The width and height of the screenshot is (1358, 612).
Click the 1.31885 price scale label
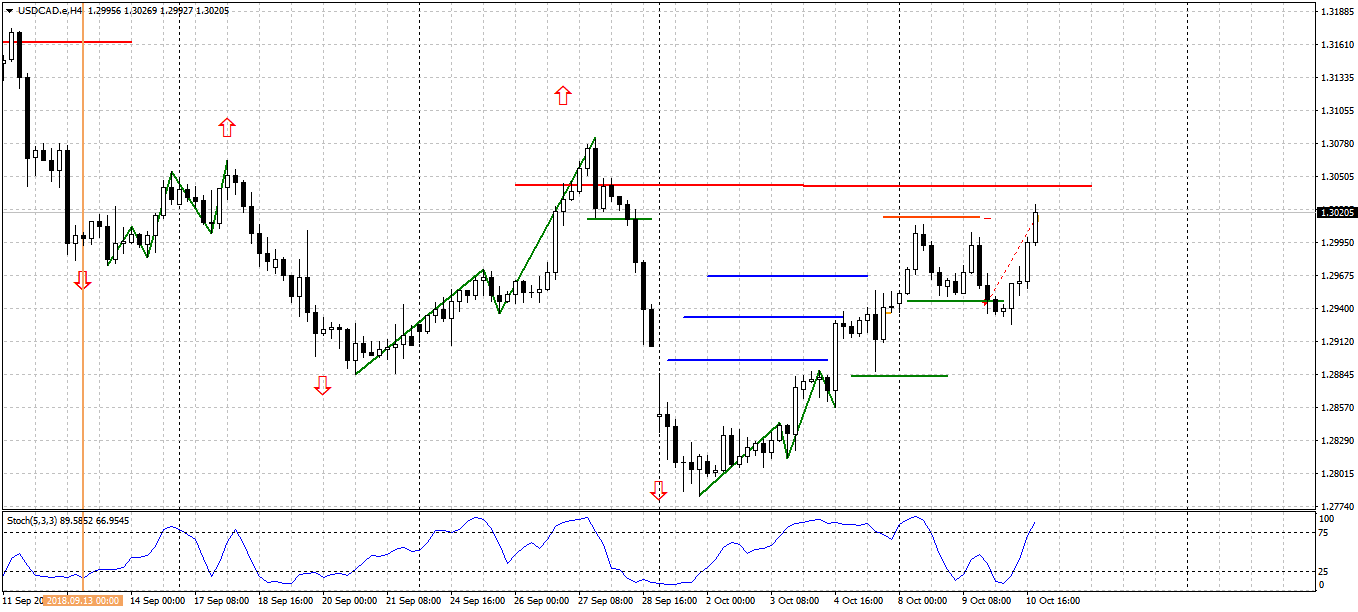[x=1337, y=12]
